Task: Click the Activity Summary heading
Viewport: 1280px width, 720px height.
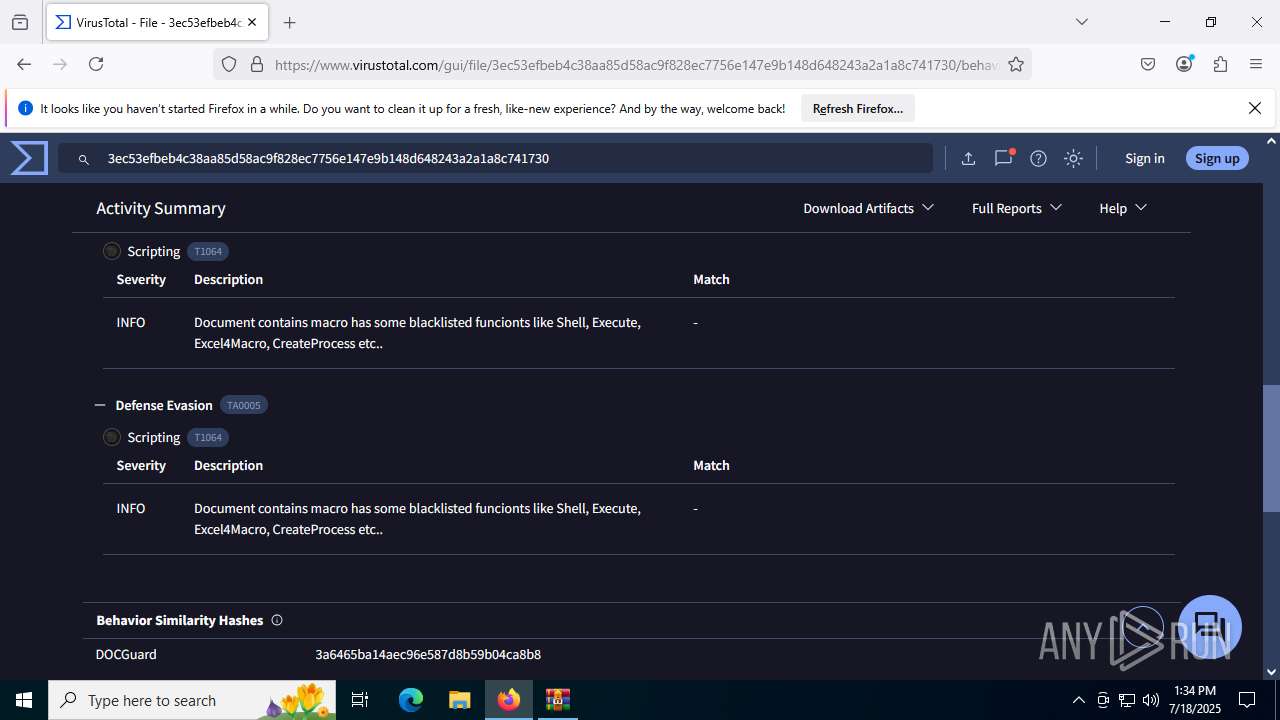Action: [x=161, y=208]
